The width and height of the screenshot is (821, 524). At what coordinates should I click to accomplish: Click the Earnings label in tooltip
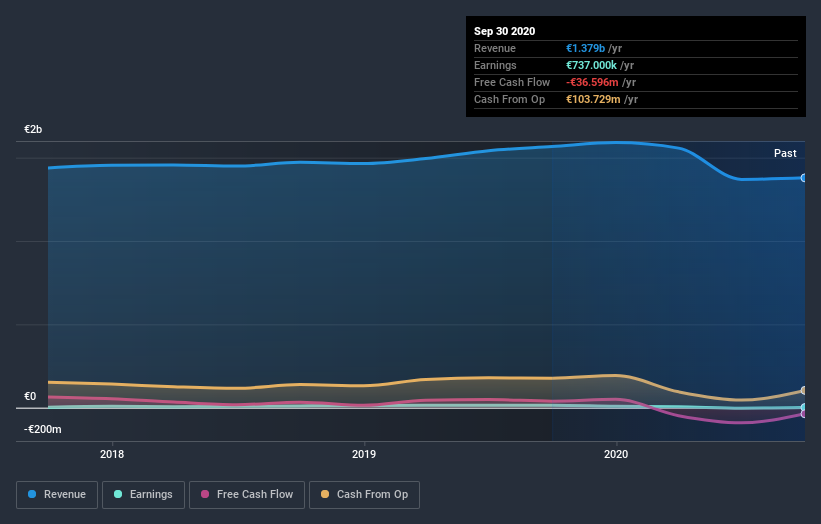pyautogui.click(x=495, y=65)
